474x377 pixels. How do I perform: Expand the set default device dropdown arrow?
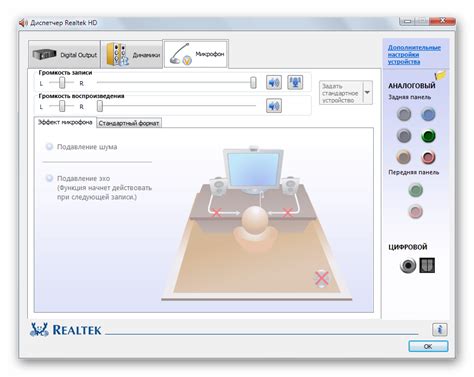point(367,92)
